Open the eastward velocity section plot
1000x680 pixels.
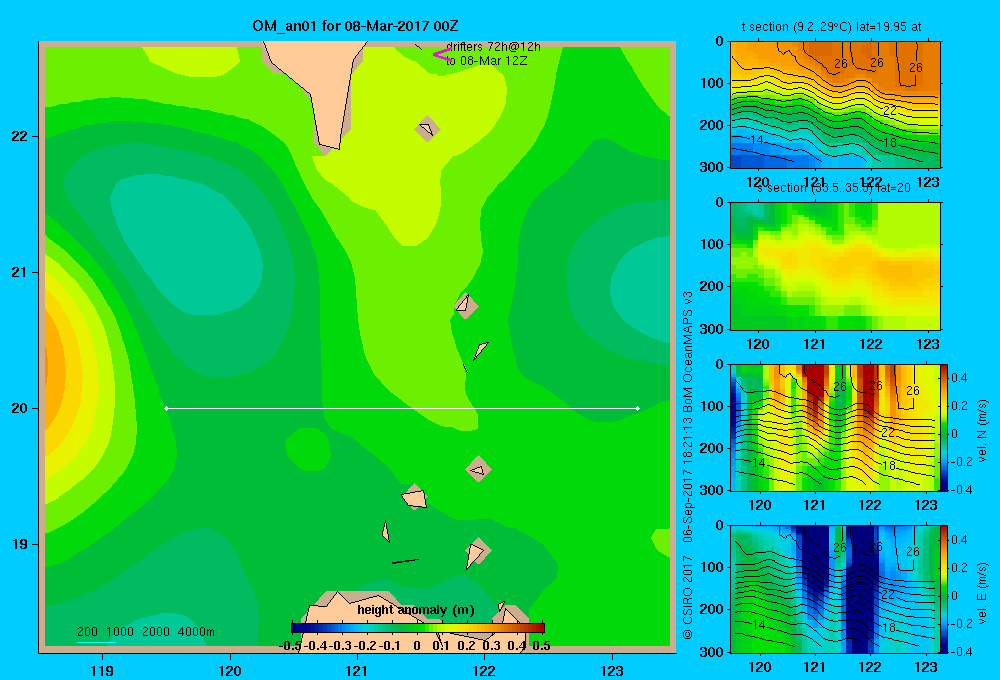(835, 589)
